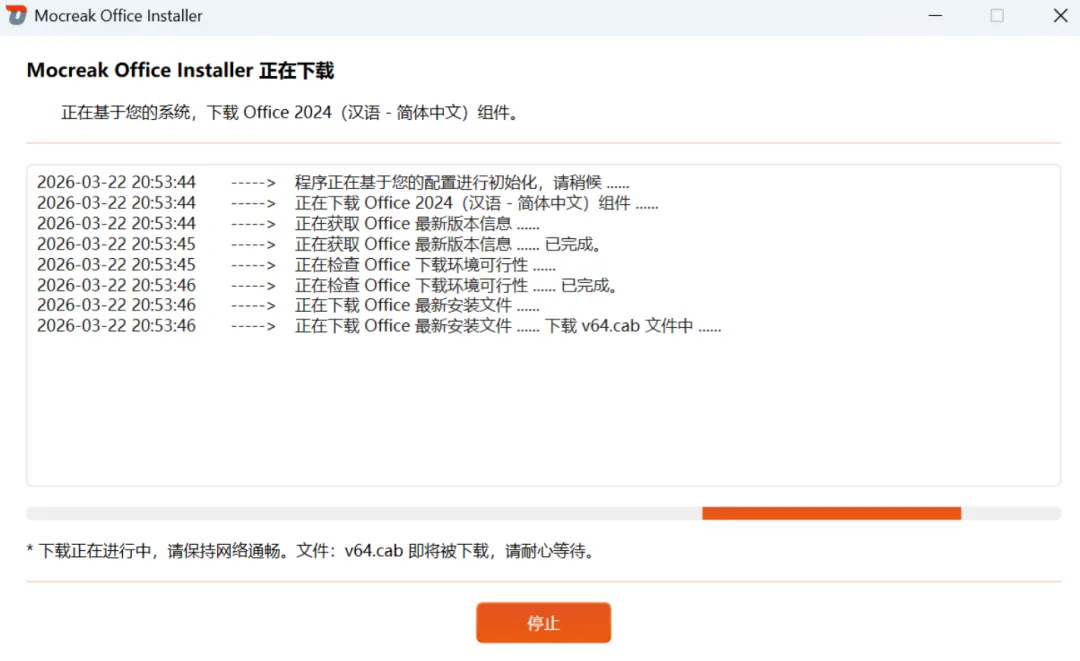
Task: Minimize the Mocreak Office Installer window
Action: click(935, 15)
